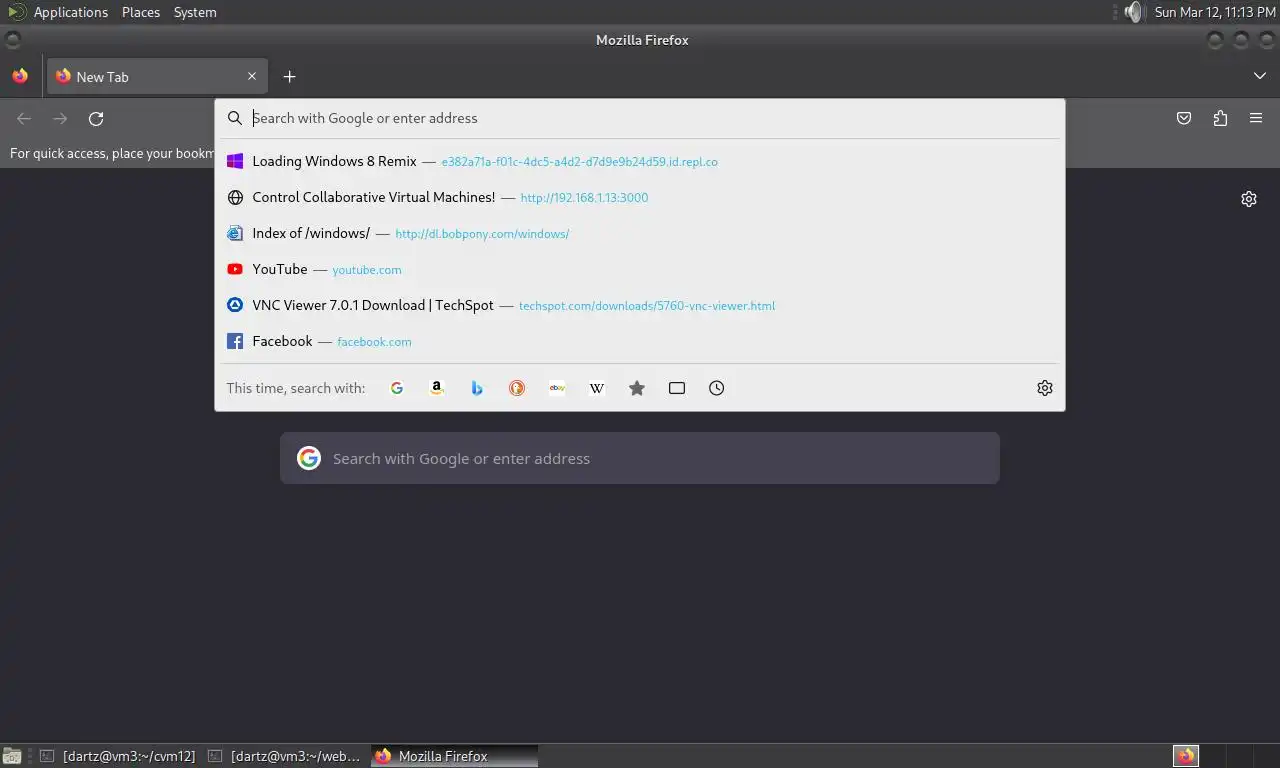The image size is (1280, 768).
Task: Open a new tab with plus button
Action: click(x=289, y=76)
